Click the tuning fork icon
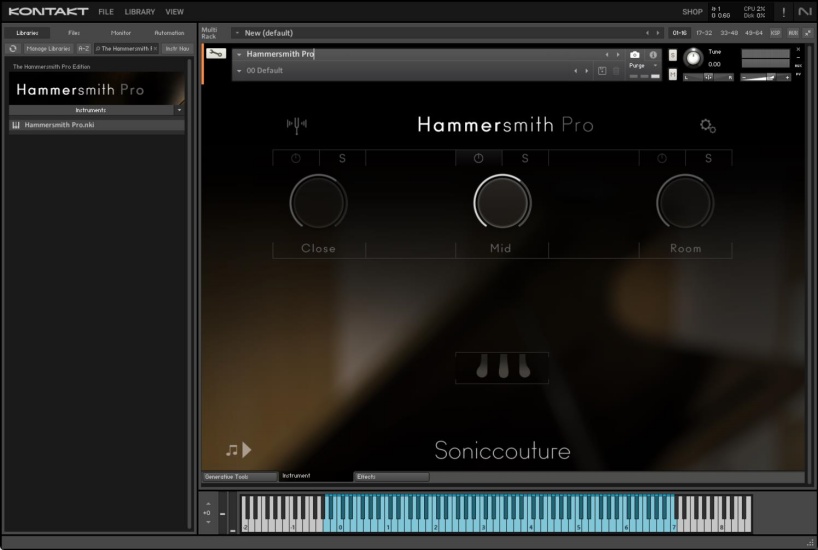The width and height of the screenshot is (818, 550). click(x=297, y=125)
